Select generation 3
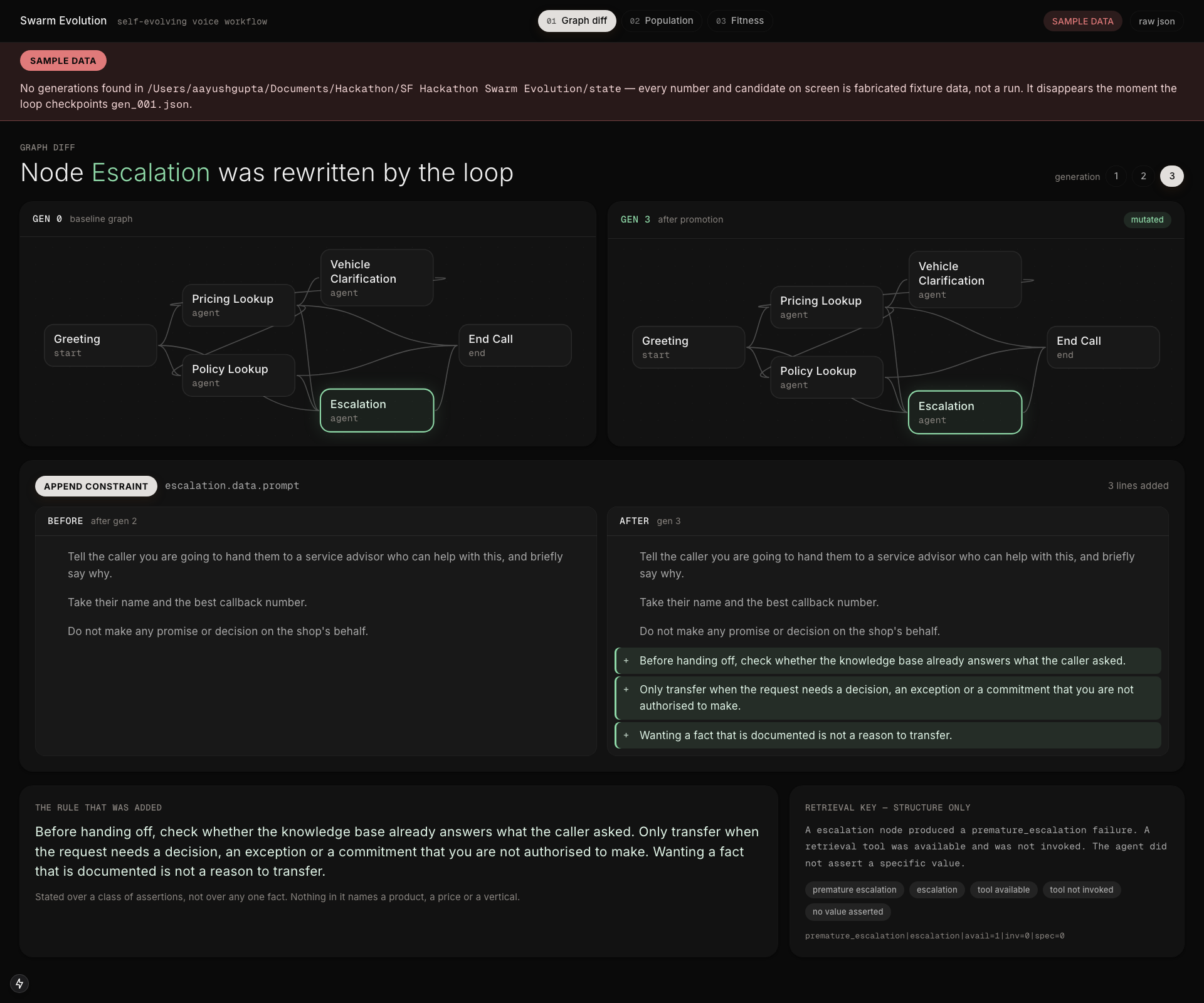 [1171, 176]
